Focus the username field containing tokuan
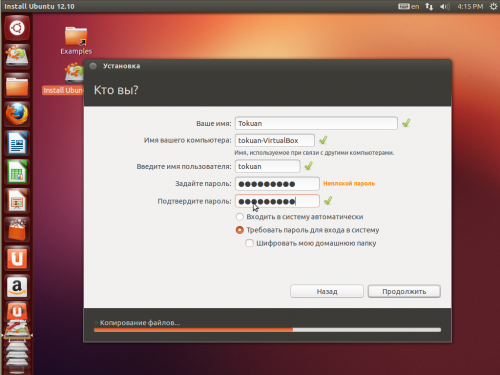Viewport: 500px width, 375px height. 267,166
